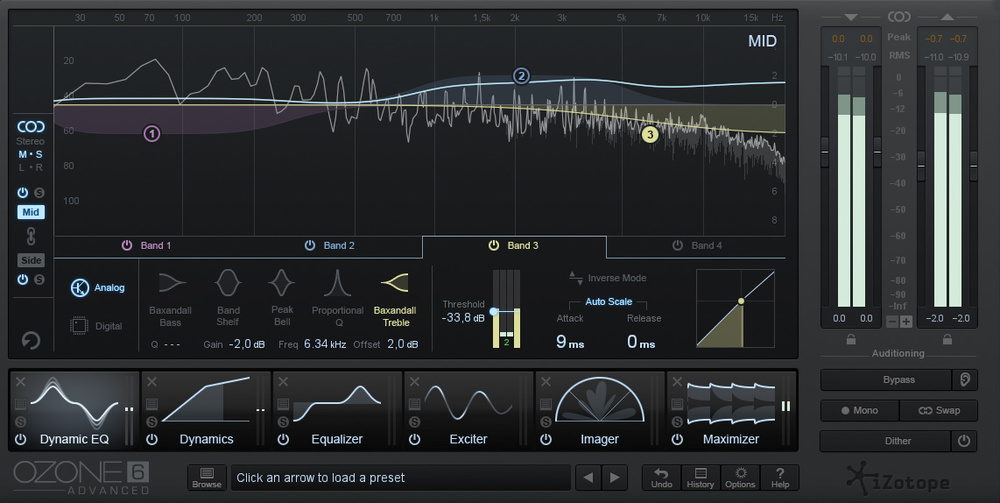Viewport: 1000px width, 503px height.
Task: Click the Mid/Side link chain icon
Action: (31, 237)
